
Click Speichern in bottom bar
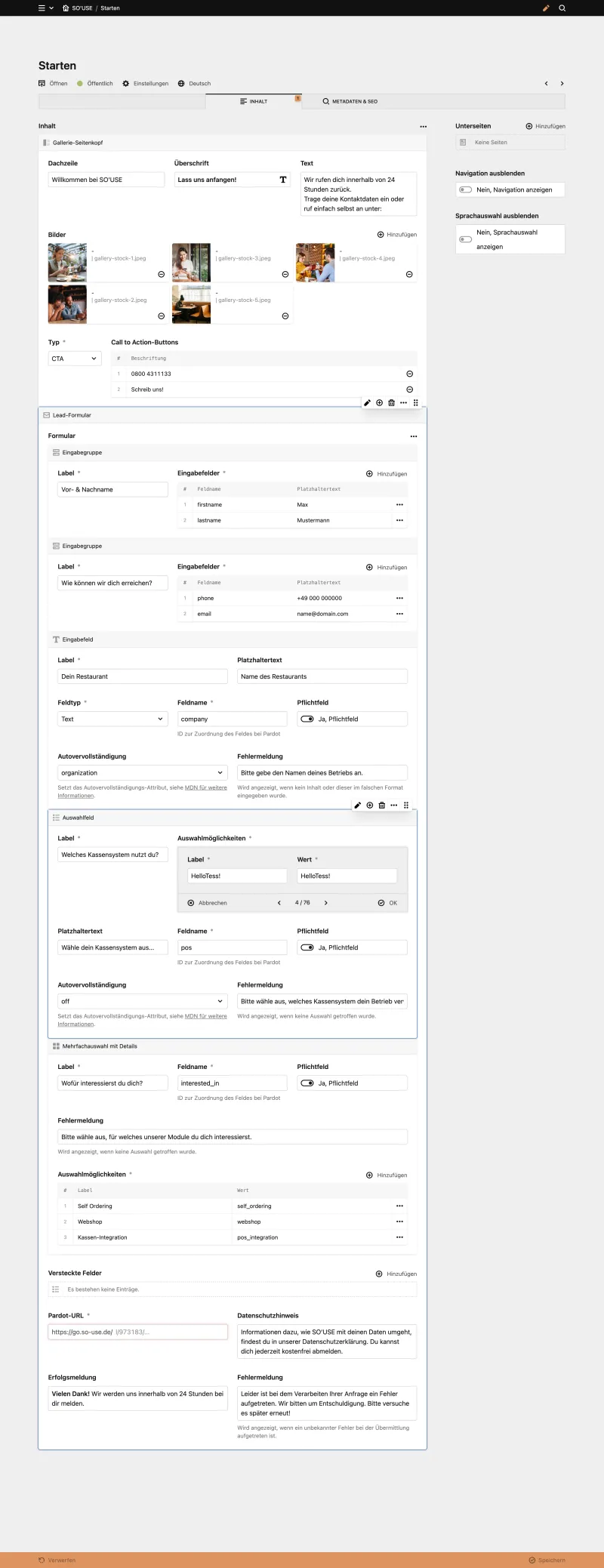[547, 1560]
